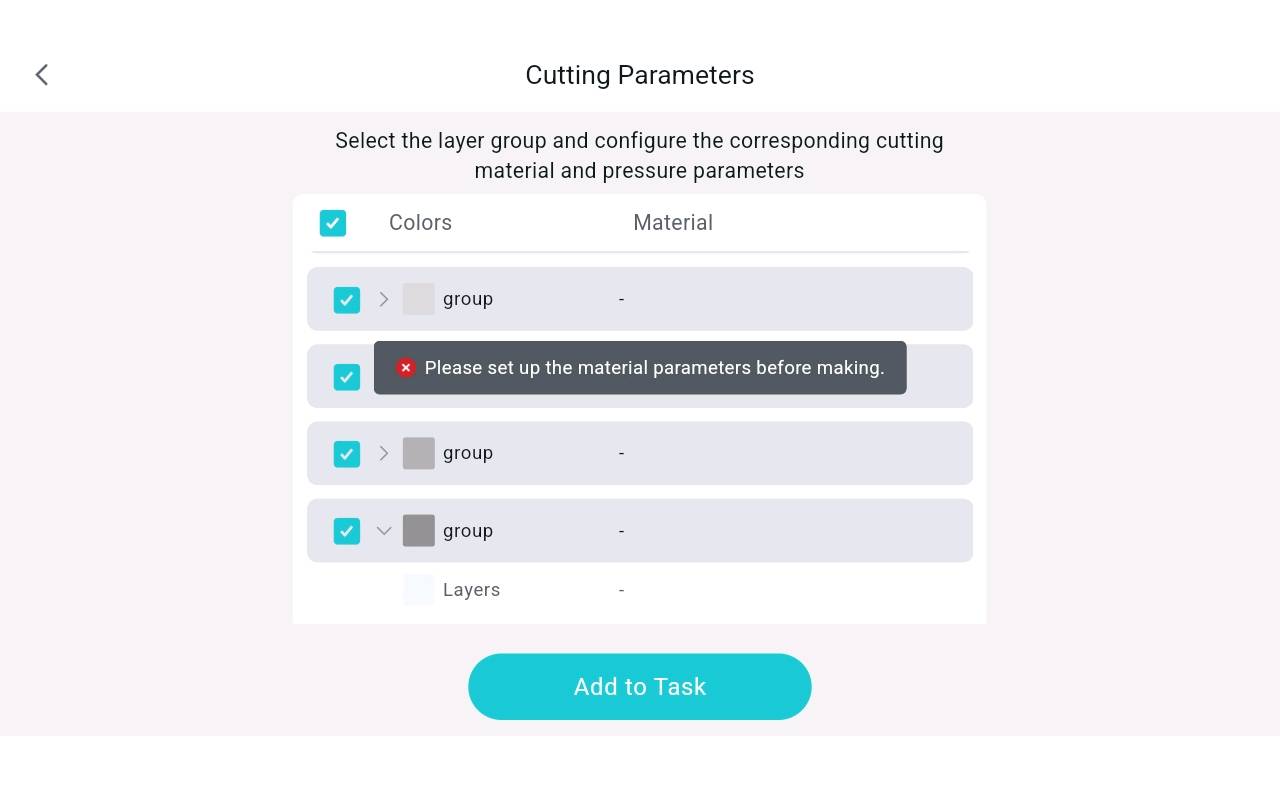Click the red error icon in the toast
The height and width of the screenshot is (800, 1280).
pos(405,368)
